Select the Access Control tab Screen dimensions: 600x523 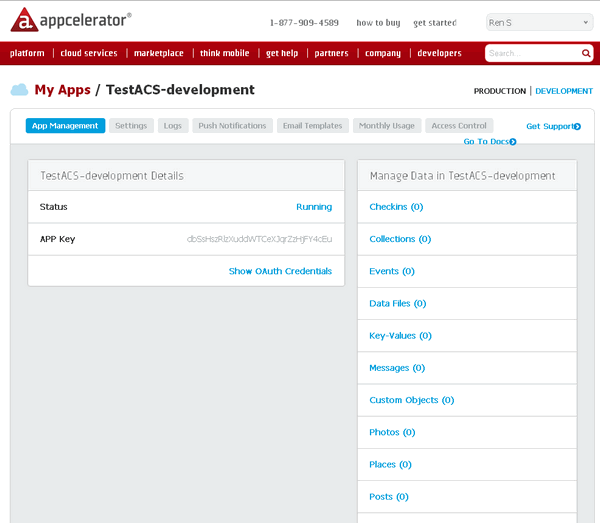[x=459, y=125]
